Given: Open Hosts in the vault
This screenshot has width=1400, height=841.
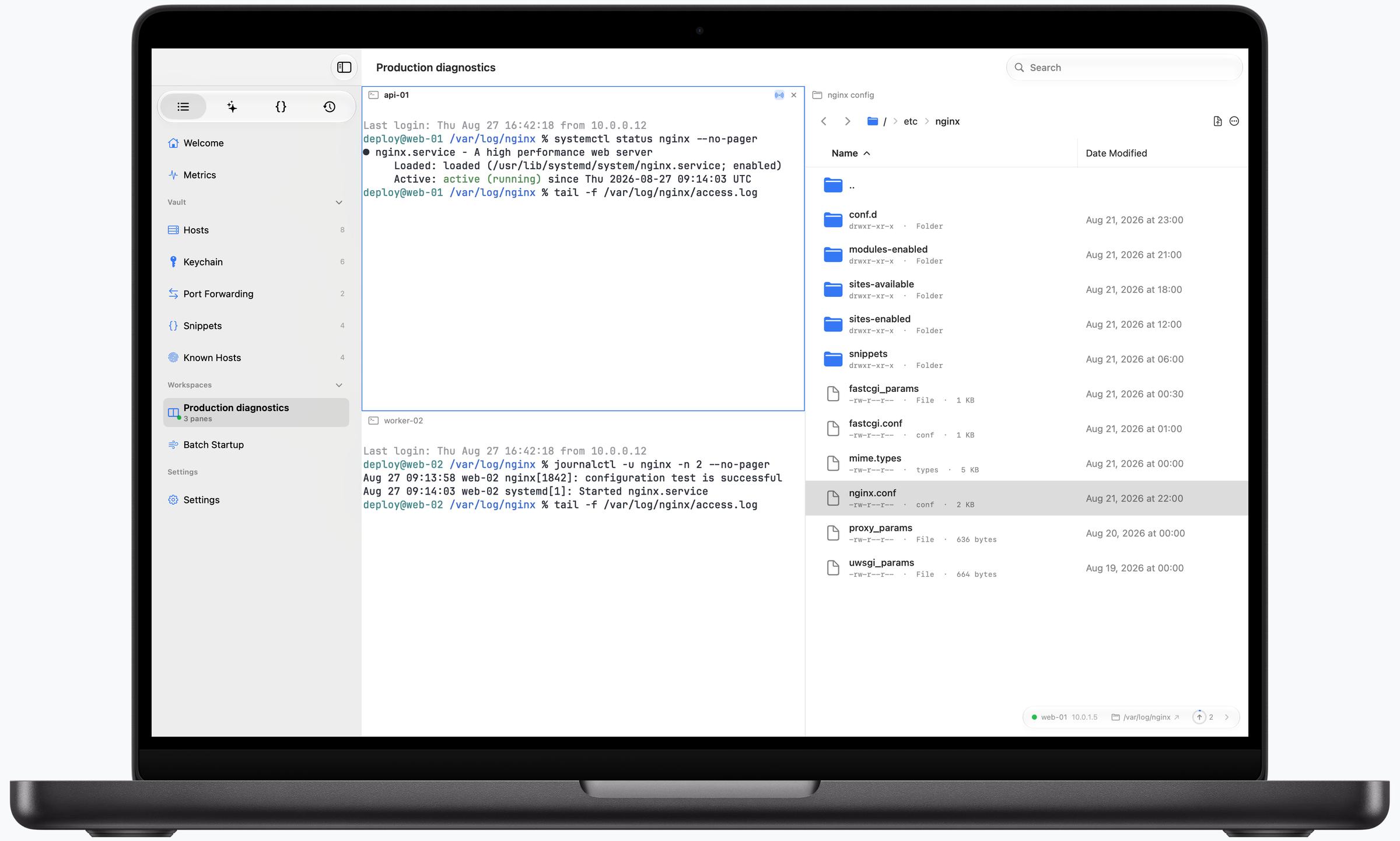Looking at the screenshot, I should click(256, 230).
